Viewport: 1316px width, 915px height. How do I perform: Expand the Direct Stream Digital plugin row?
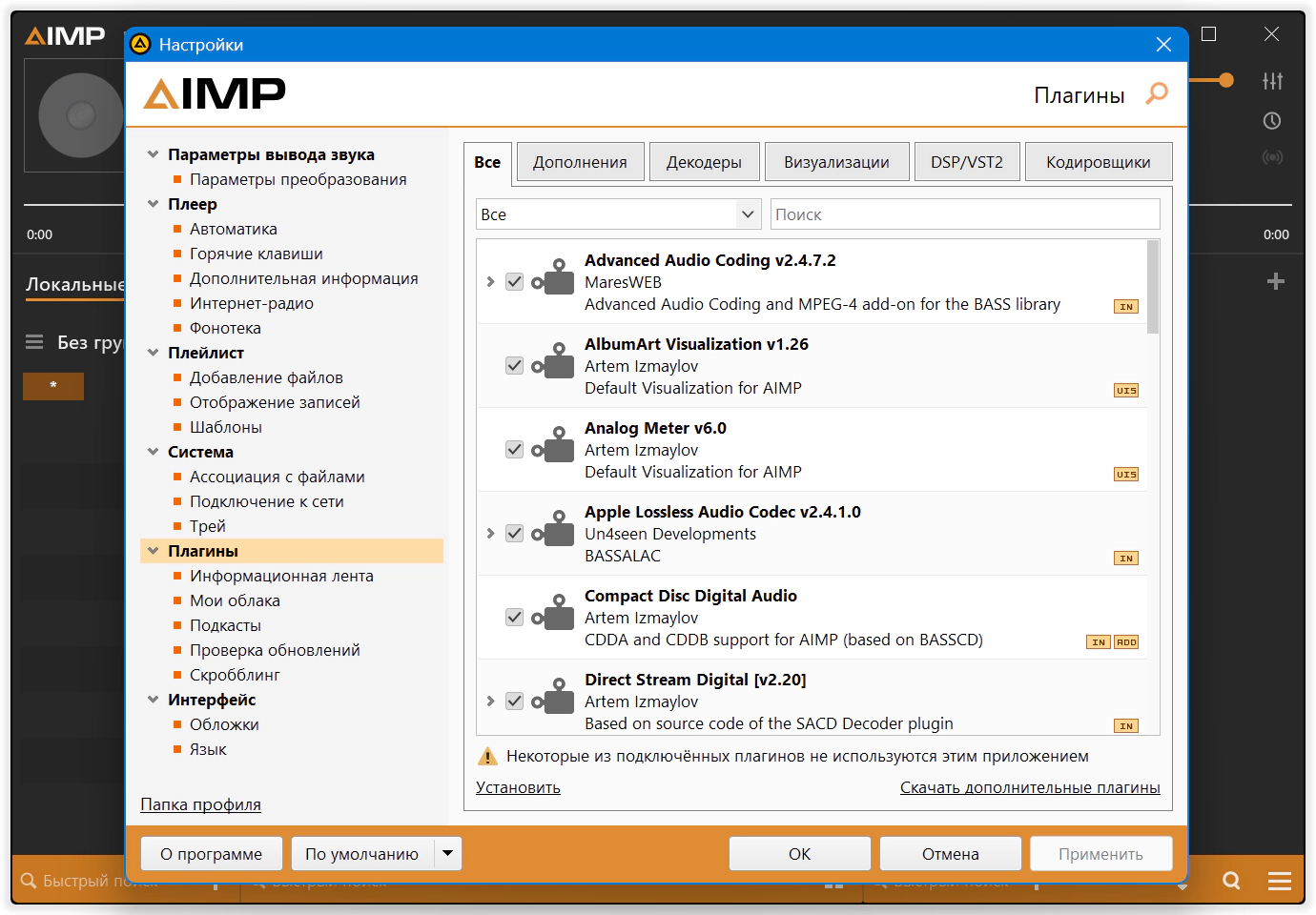point(490,701)
